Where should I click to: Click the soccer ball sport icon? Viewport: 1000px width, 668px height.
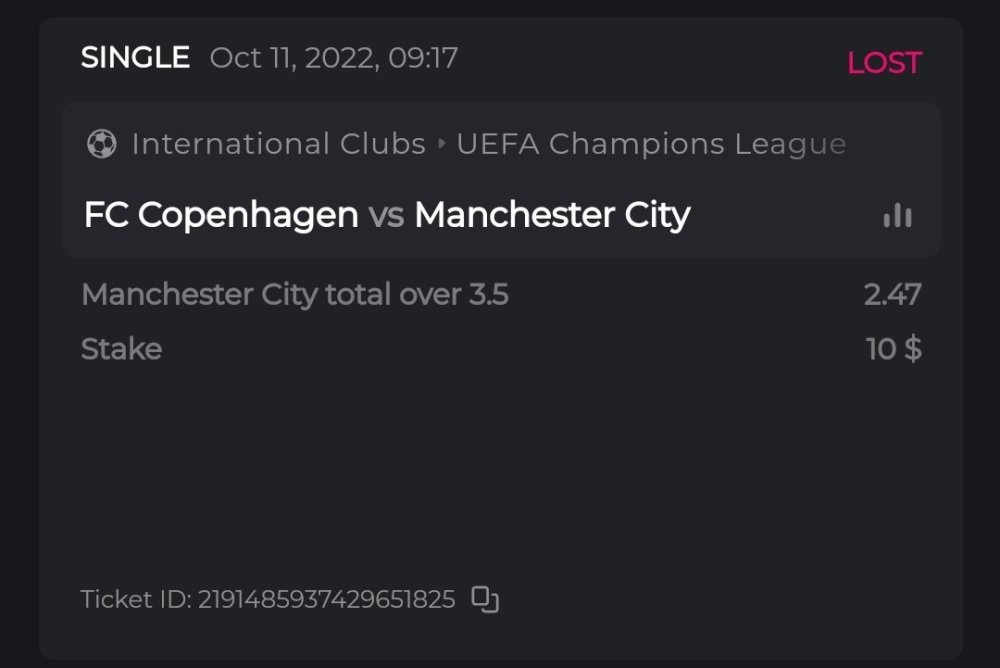(101, 144)
